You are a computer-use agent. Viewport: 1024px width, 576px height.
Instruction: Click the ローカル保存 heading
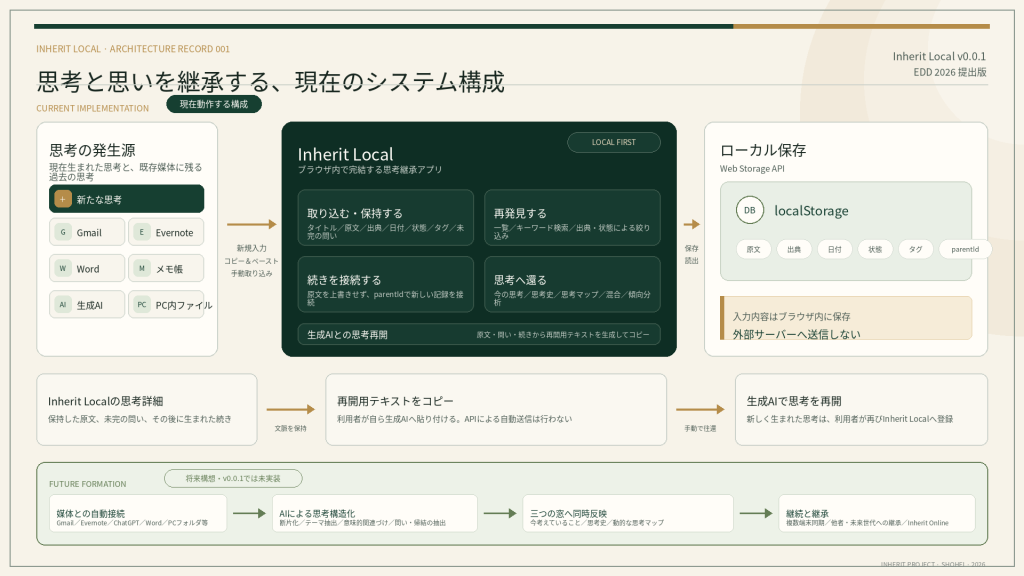tap(763, 150)
